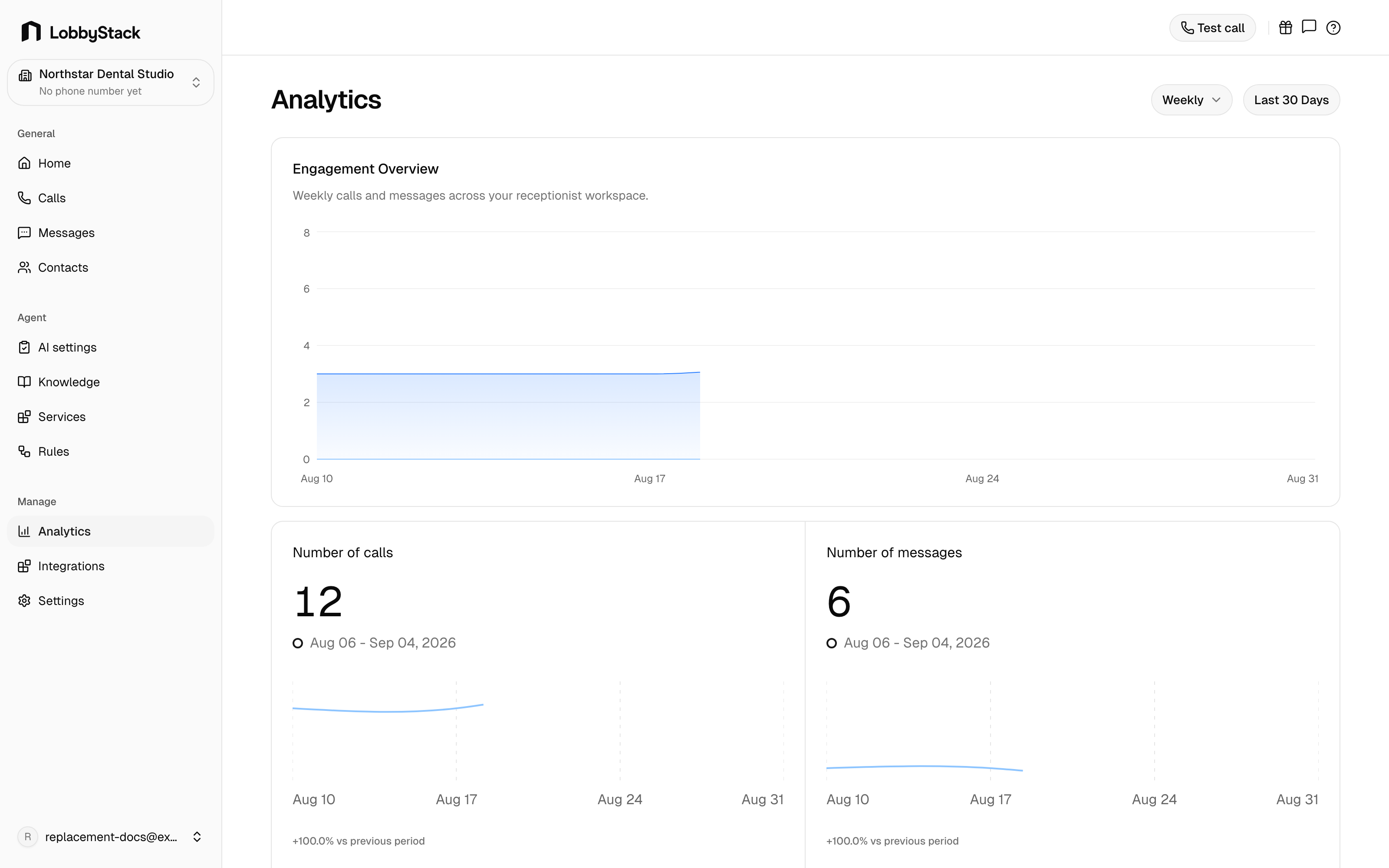Click the building icon beside Northstar Dental Studio
This screenshot has width=1389, height=868.
[x=25, y=75]
